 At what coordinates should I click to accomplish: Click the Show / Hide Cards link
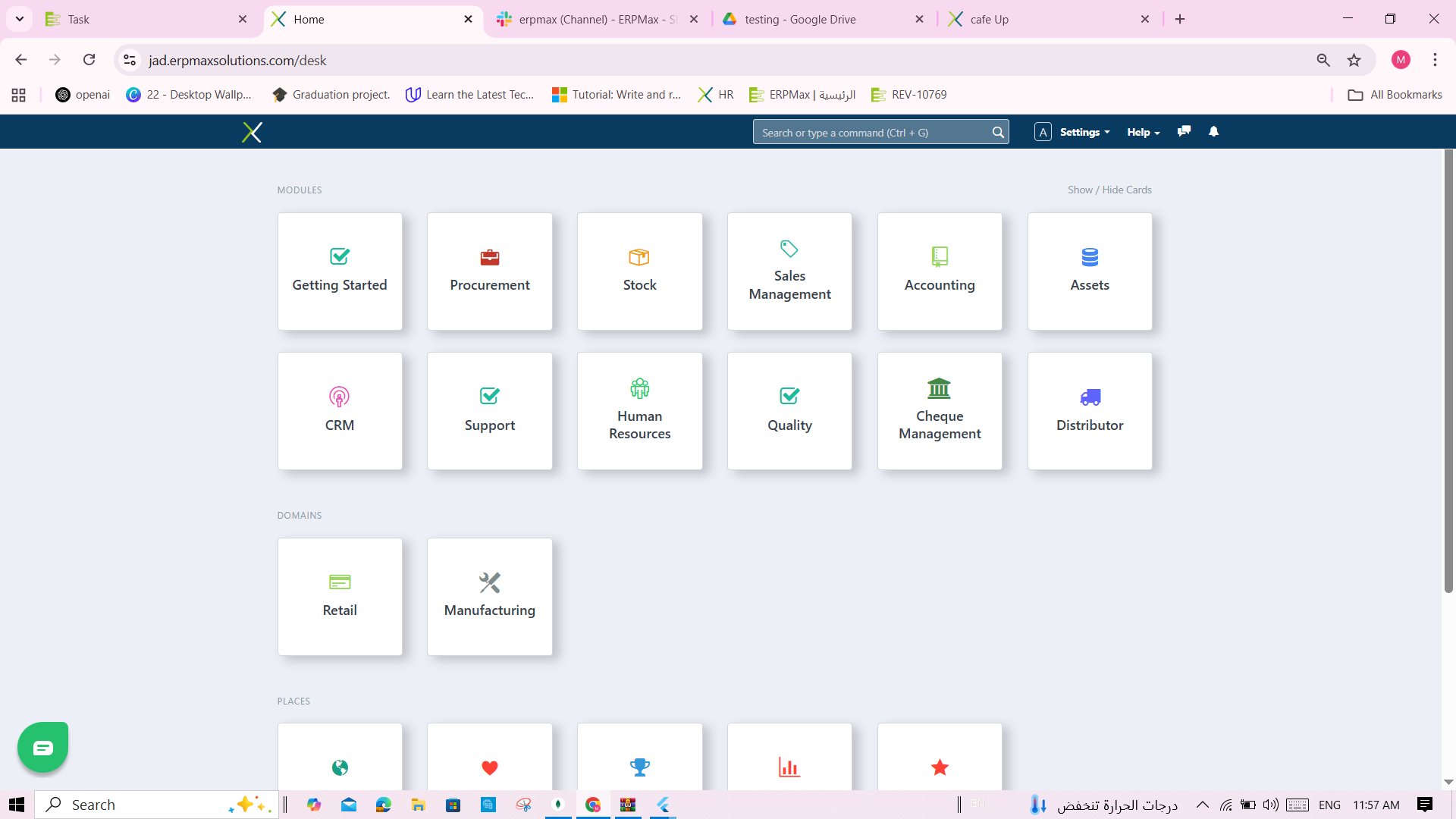click(1109, 190)
